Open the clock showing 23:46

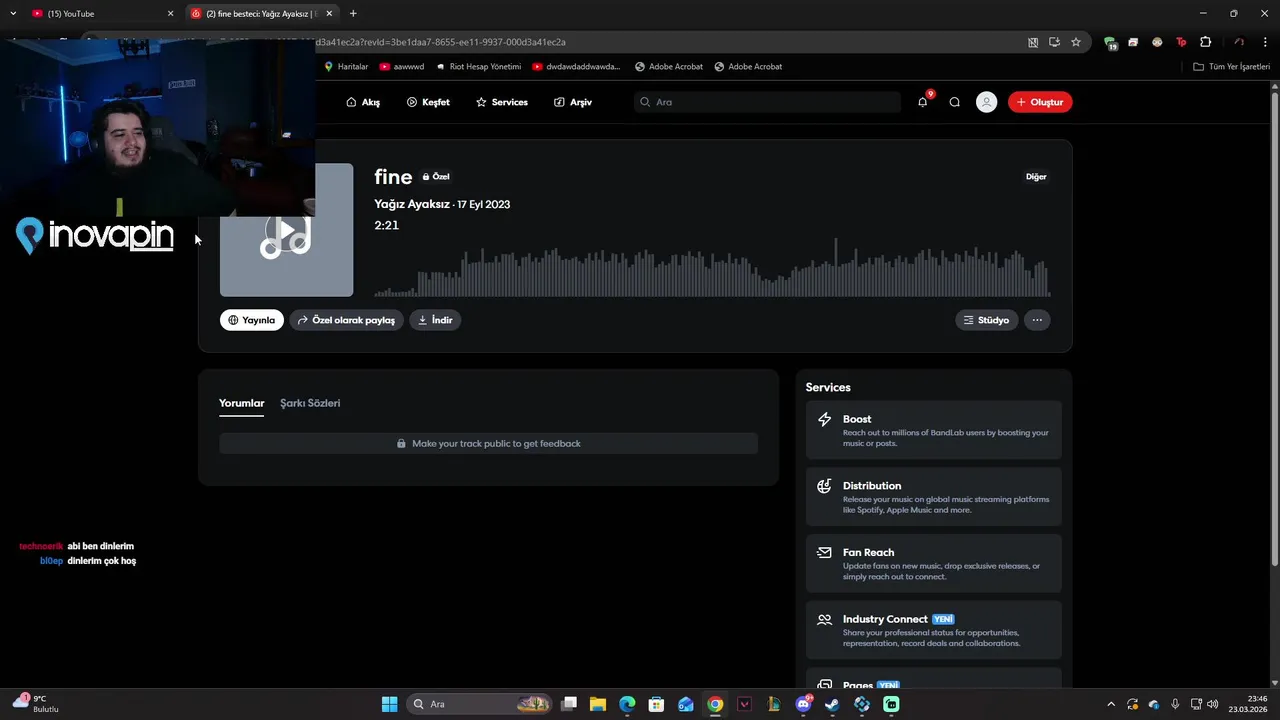click(1249, 704)
